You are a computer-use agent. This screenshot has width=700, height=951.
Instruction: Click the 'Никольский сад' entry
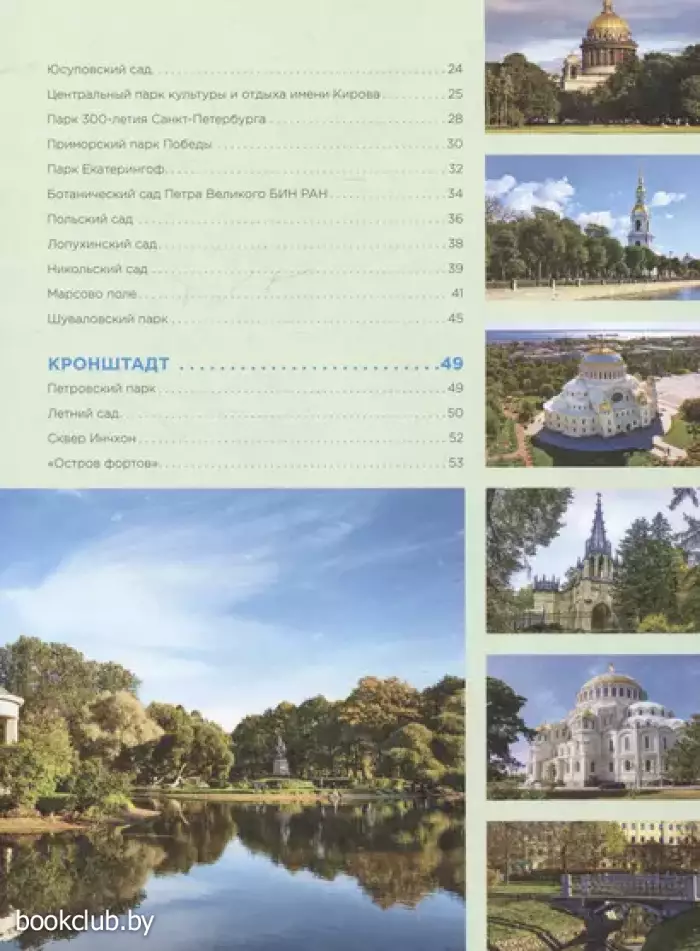point(97,269)
